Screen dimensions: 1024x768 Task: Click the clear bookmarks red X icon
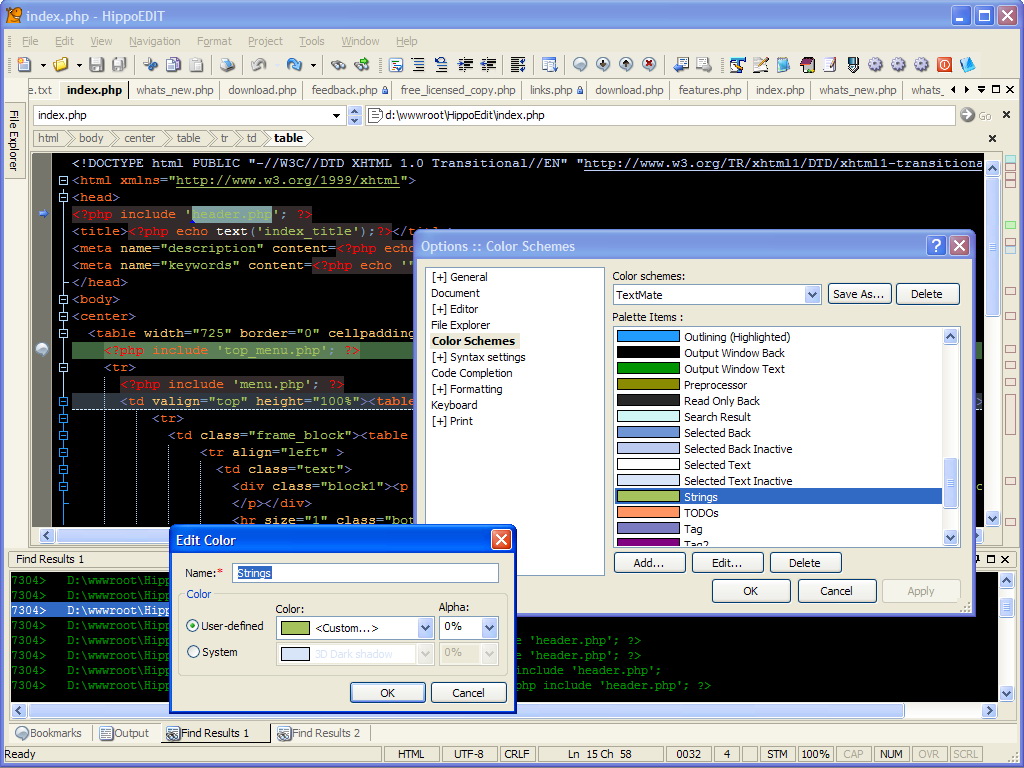(649, 65)
